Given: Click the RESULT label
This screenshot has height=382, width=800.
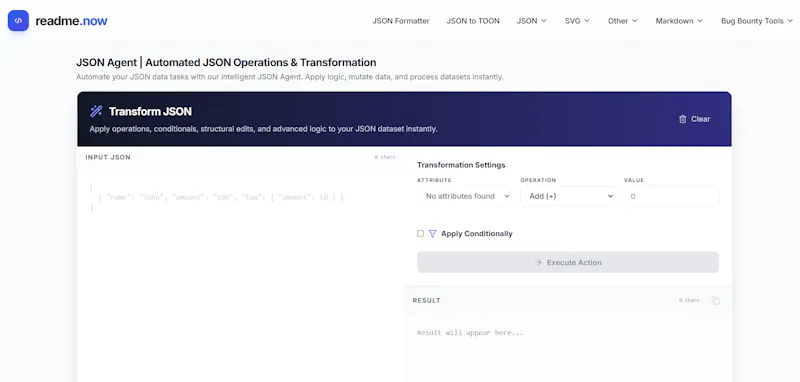Looking at the screenshot, I should tap(427, 300).
